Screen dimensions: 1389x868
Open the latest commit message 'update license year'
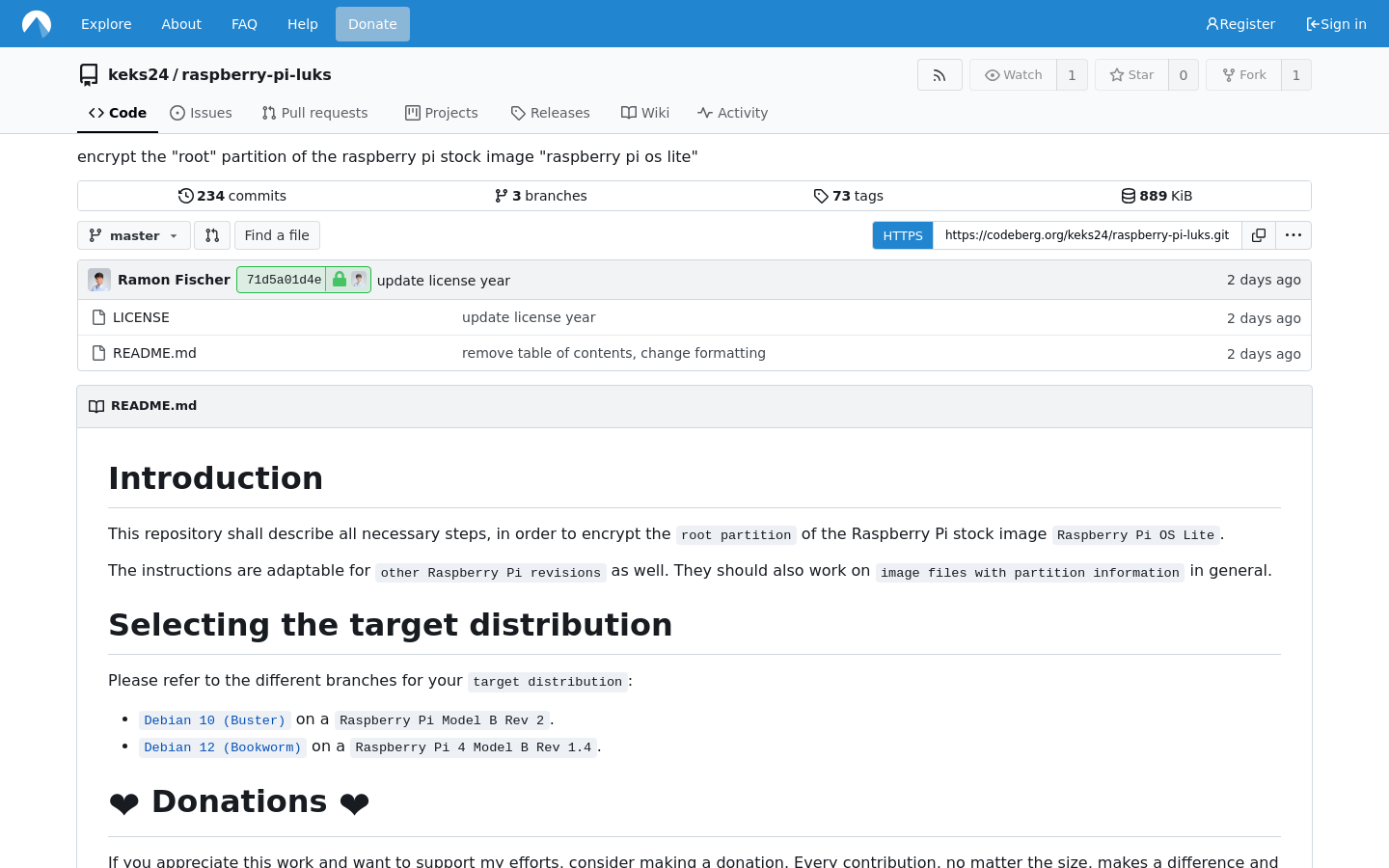[444, 281]
